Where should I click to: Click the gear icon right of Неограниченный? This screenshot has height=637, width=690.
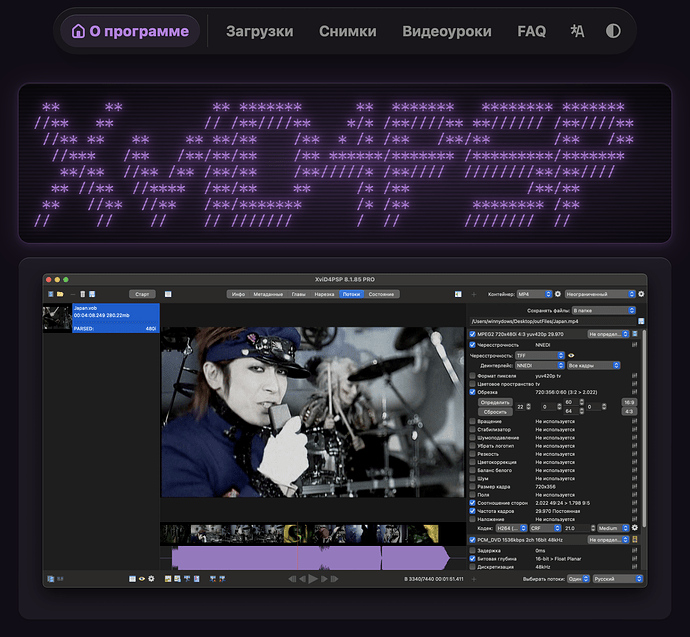coord(641,294)
